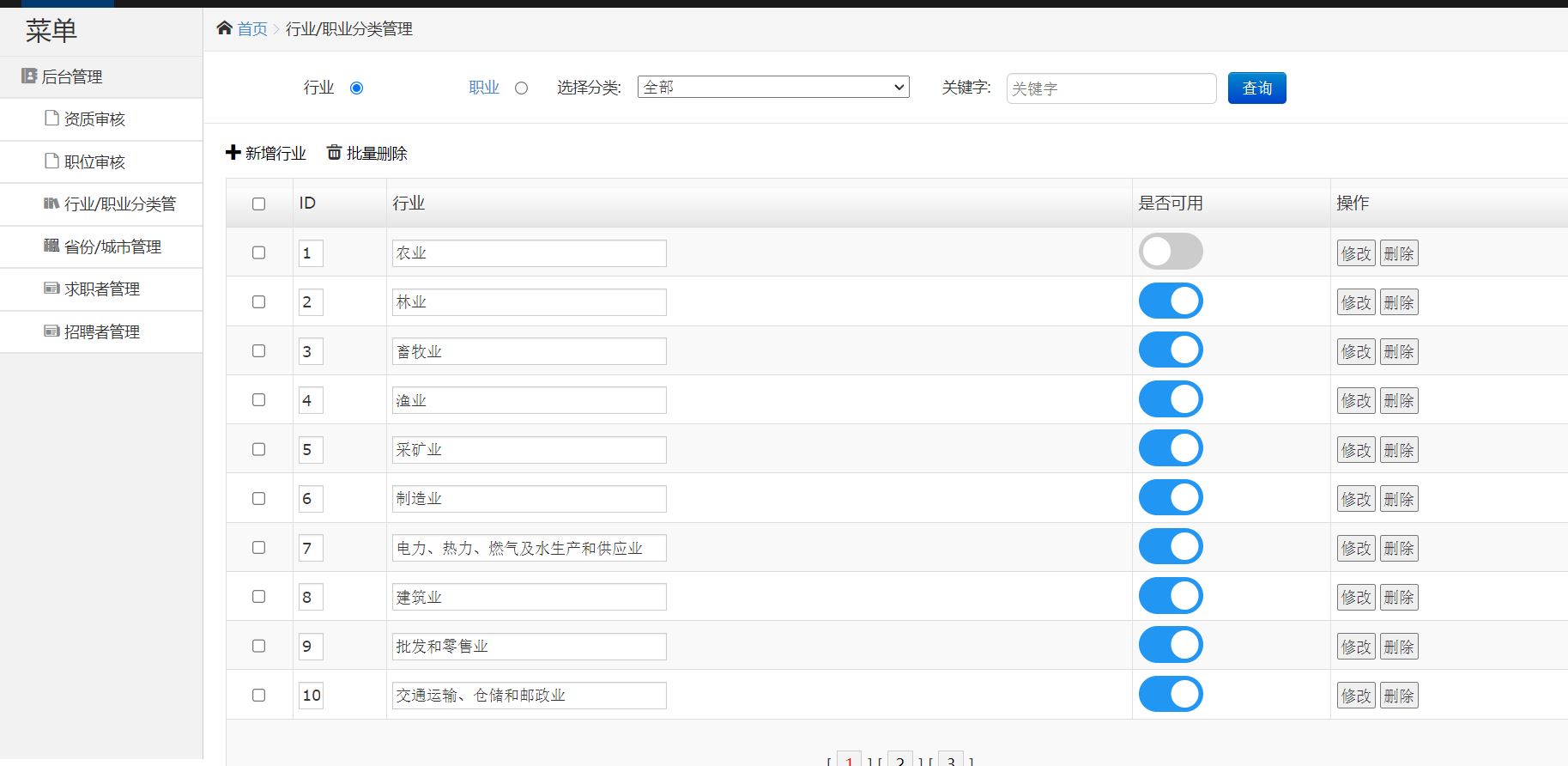Disable the 采矿业 availability switch
This screenshot has height=766, width=1568.
1171,448
